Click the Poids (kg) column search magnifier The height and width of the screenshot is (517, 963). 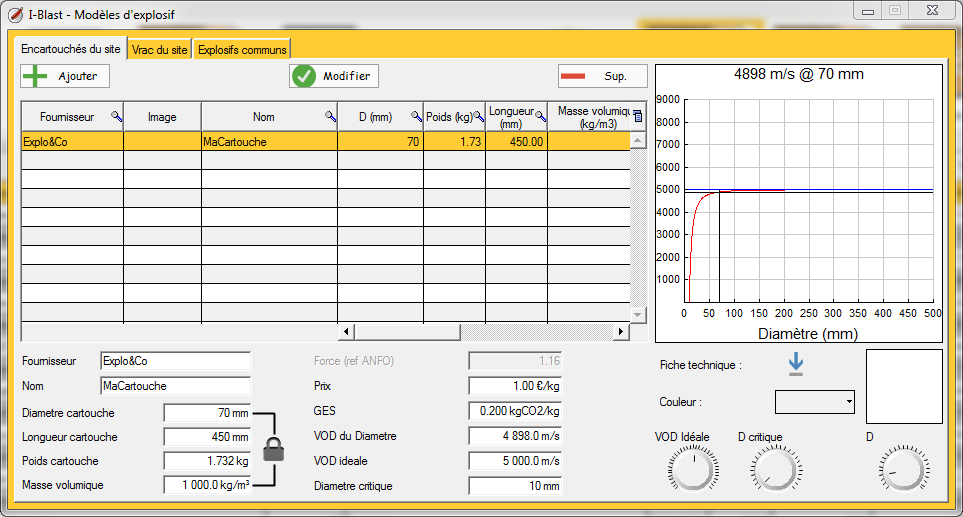click(479, 116)
